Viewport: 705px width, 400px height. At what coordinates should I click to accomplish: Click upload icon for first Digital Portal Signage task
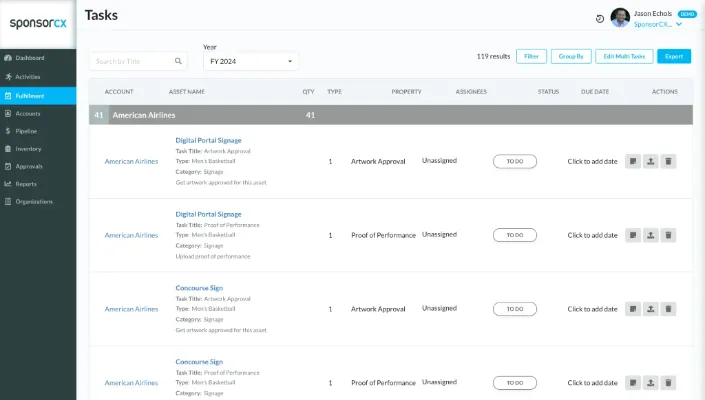coord(651,161)
